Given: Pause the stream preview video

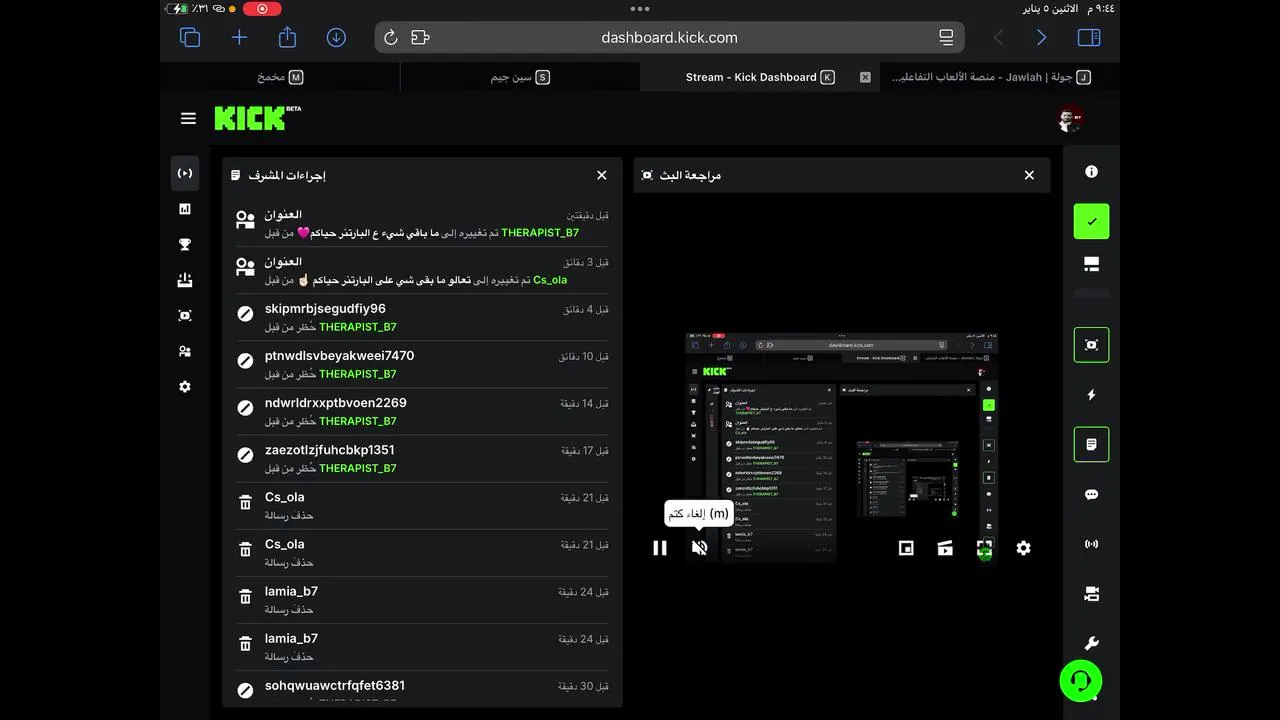Looking at the screenshot, I should coord(660,548).
